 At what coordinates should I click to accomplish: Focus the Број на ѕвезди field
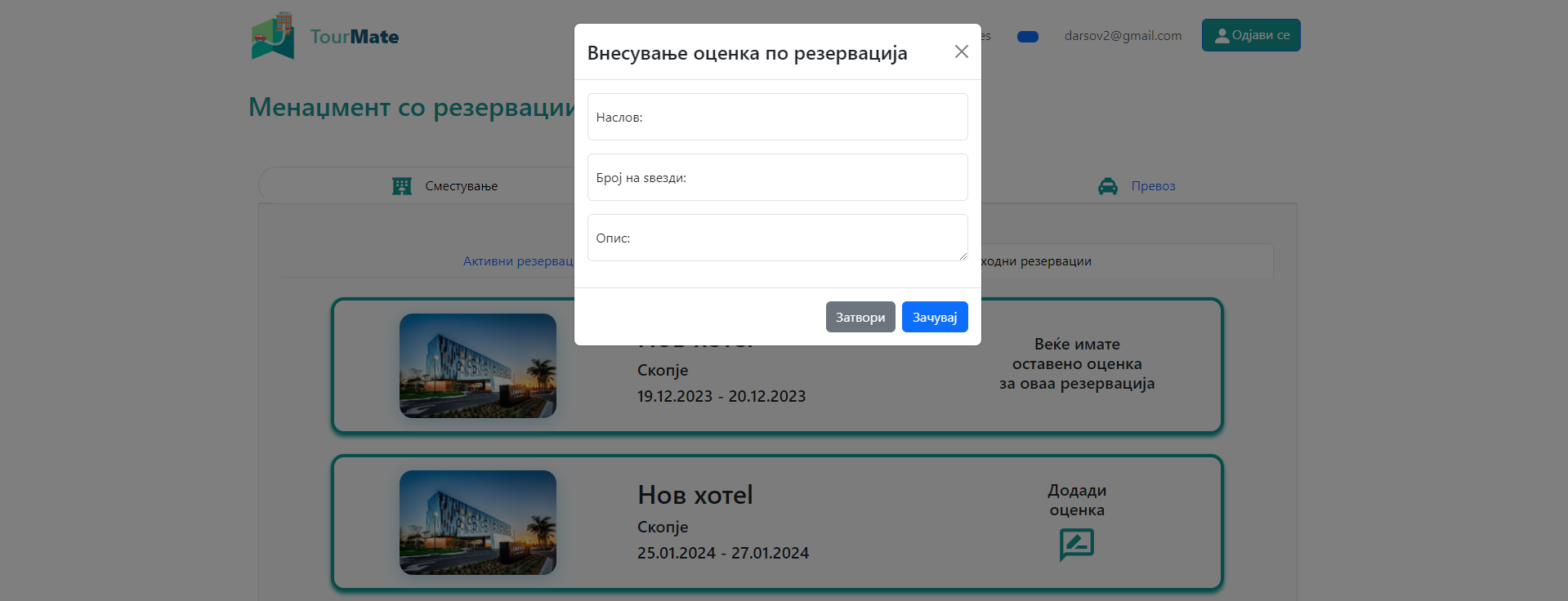click(x=777, y=177)
